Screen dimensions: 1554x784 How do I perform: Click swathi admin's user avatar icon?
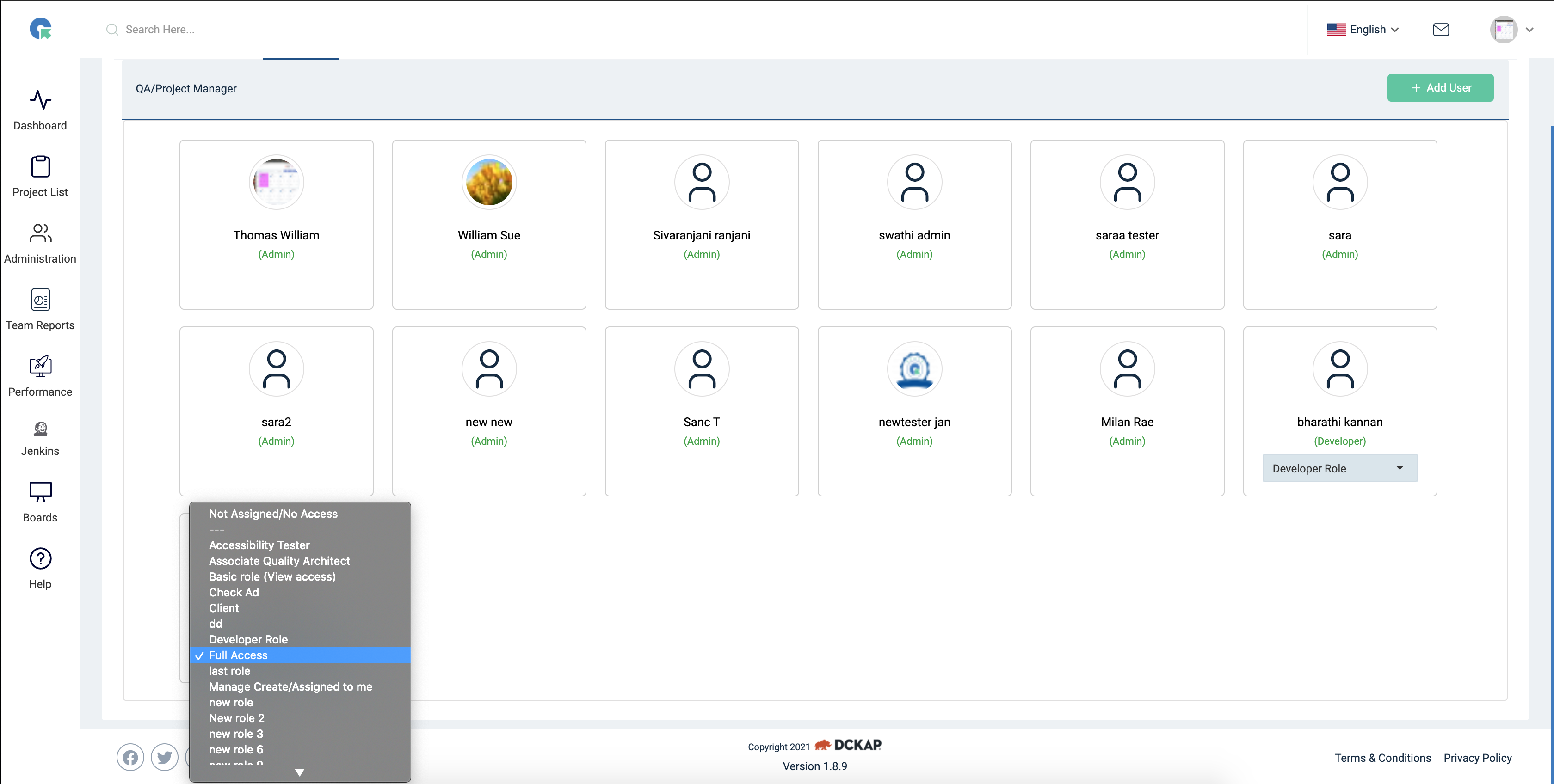(914, 182)
